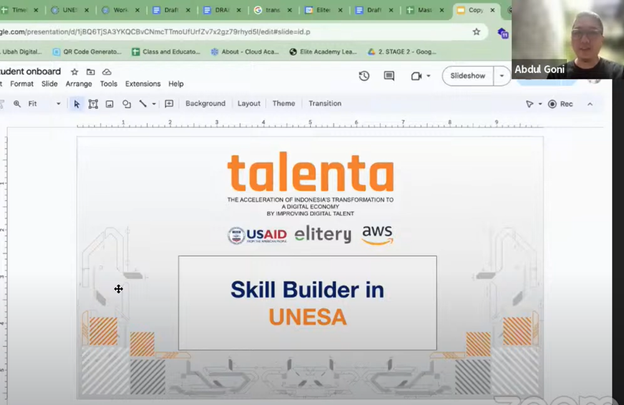The height and width of the screenshot is (405, 624).
Task: Add comment toolbar icon
Action: [x=169, y=104]
